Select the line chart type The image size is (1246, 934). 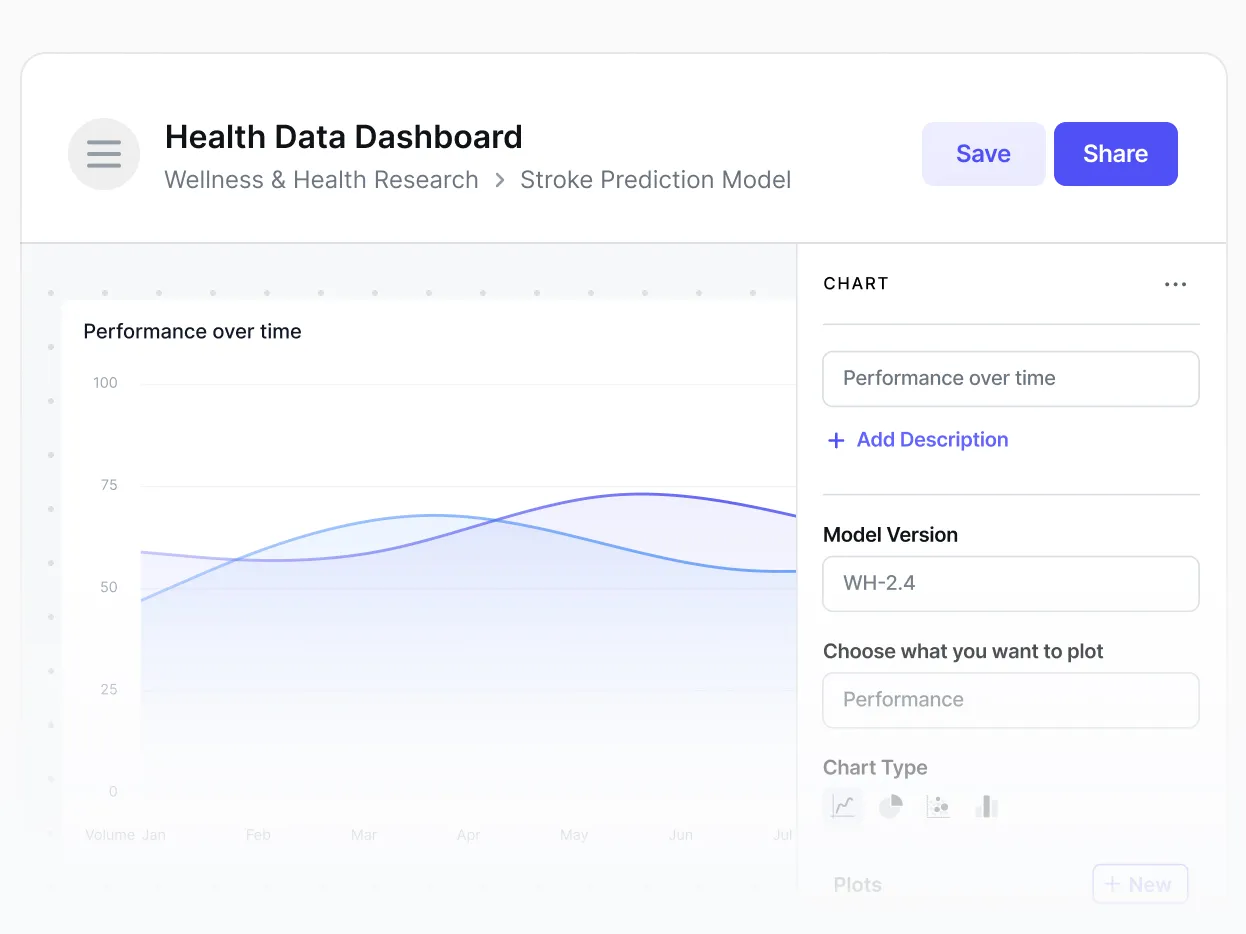pyautogui.click(x=843, y=806)
